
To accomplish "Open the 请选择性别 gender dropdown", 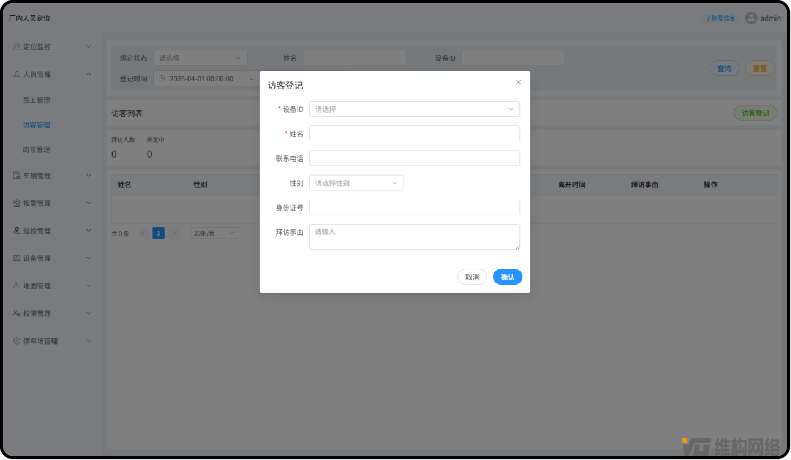I will point(356,183).
